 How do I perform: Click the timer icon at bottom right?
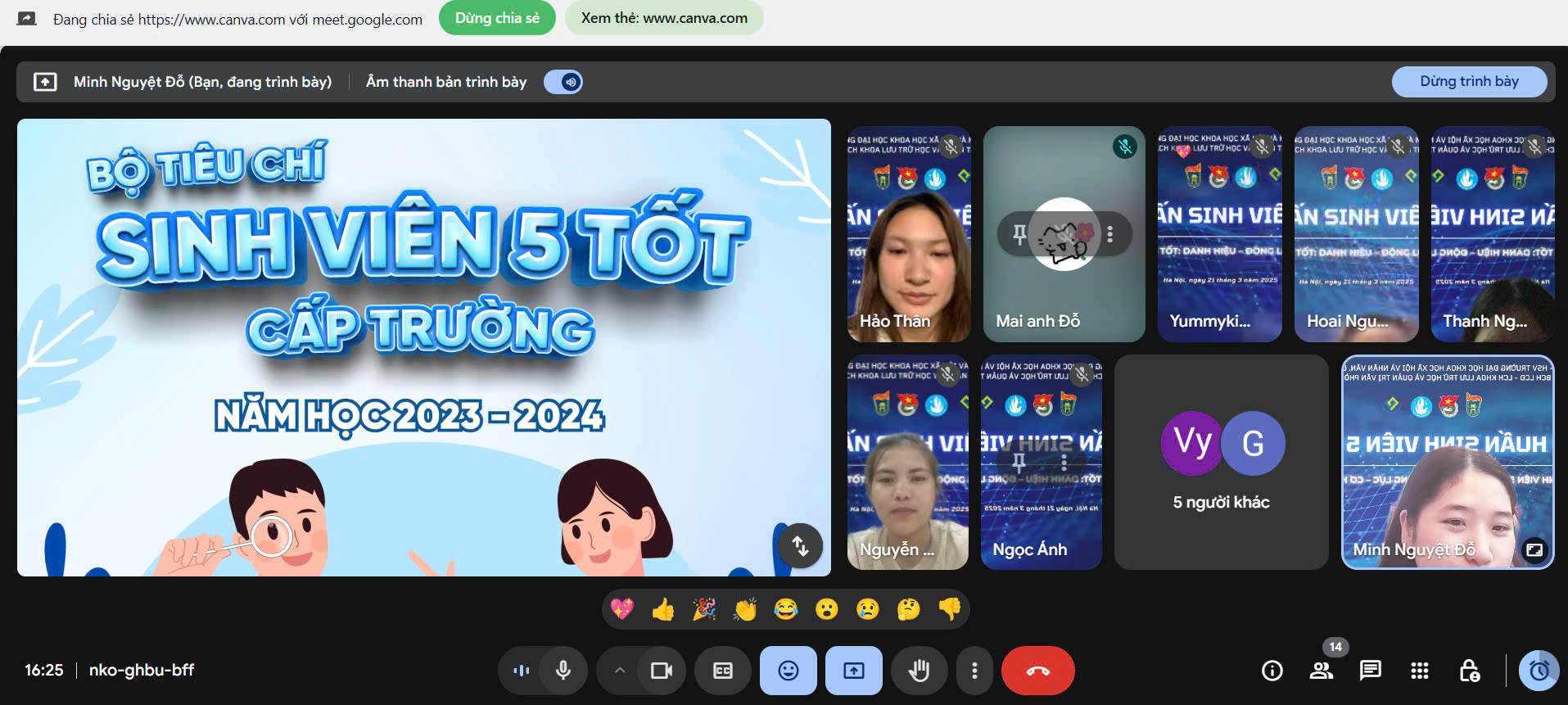tap(1539, 671)
